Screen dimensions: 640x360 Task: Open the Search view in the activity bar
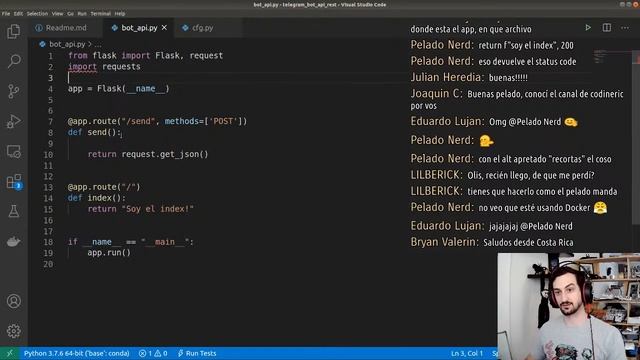pos(13,61)
